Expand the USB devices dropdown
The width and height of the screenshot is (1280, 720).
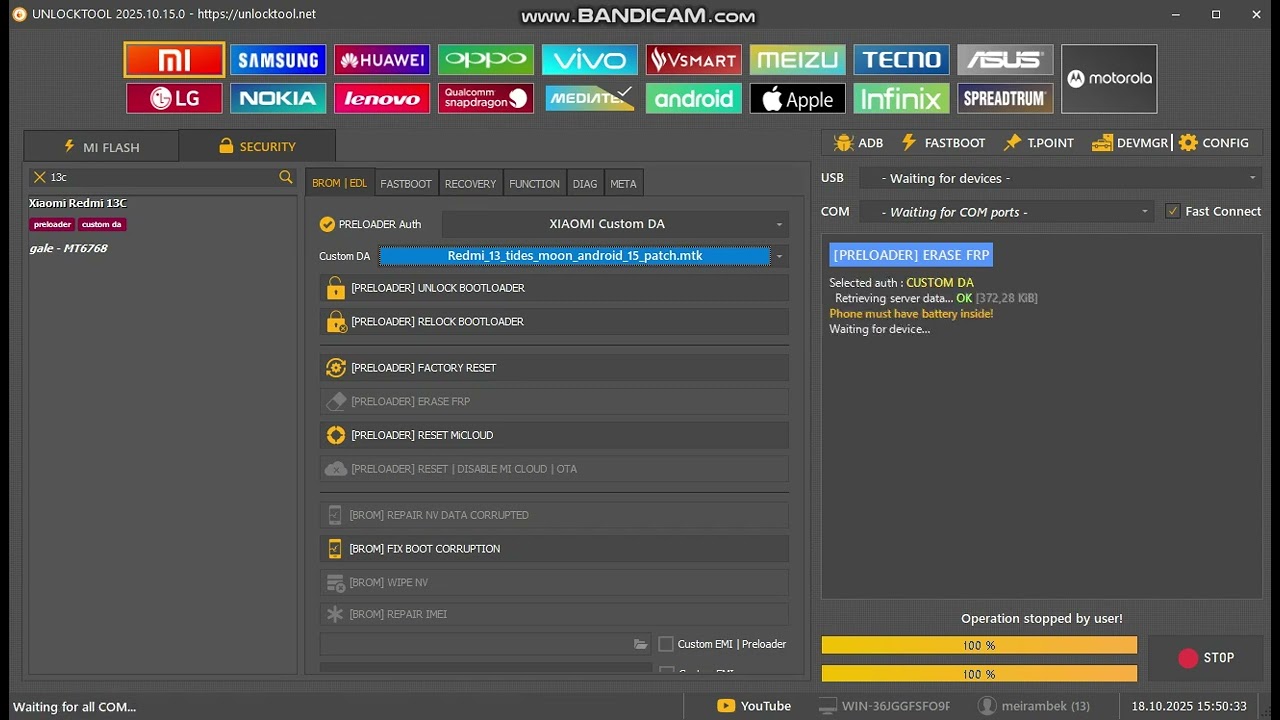coord(1058,178)
